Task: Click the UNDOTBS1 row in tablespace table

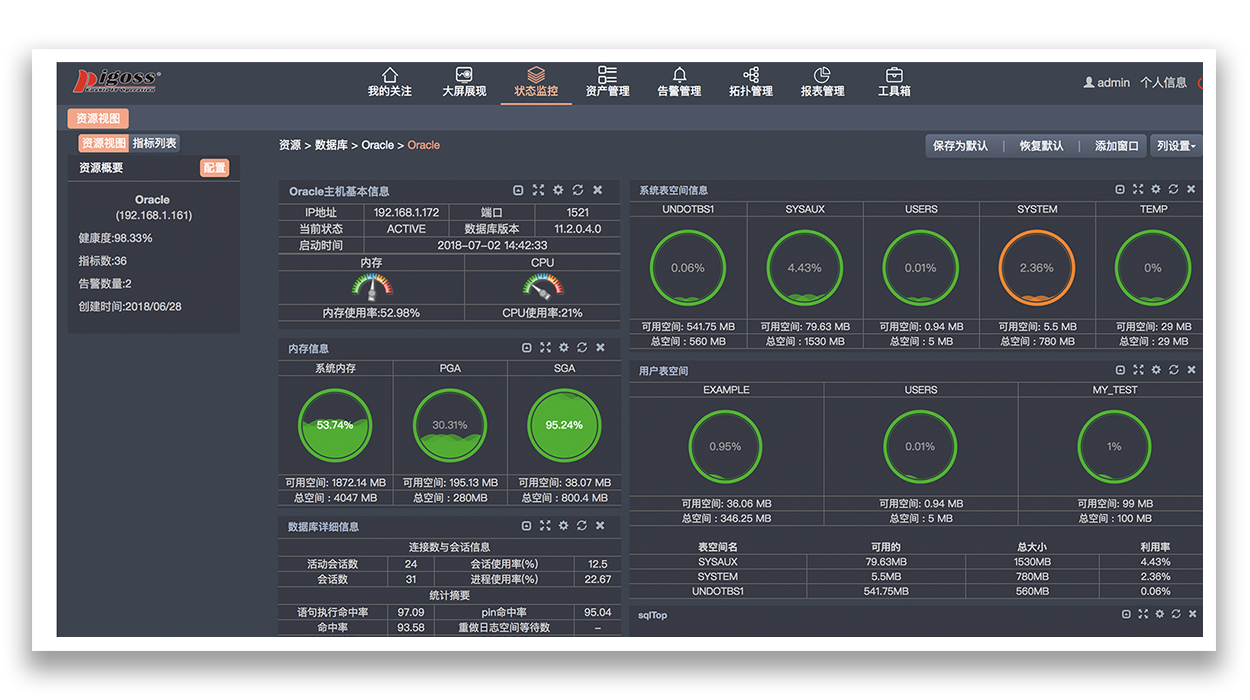Action: coord(916,591)
